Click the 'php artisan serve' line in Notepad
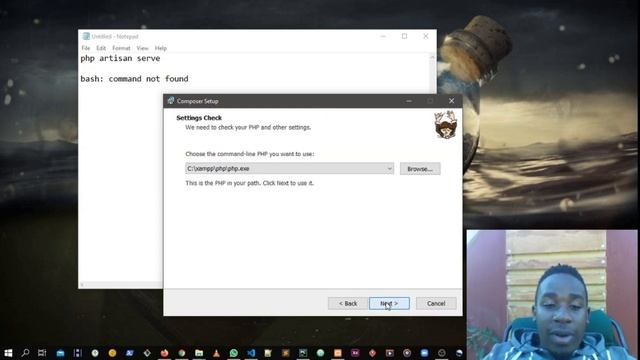The width and height of the screenshot is (640, 360). [x=120, y=58]
